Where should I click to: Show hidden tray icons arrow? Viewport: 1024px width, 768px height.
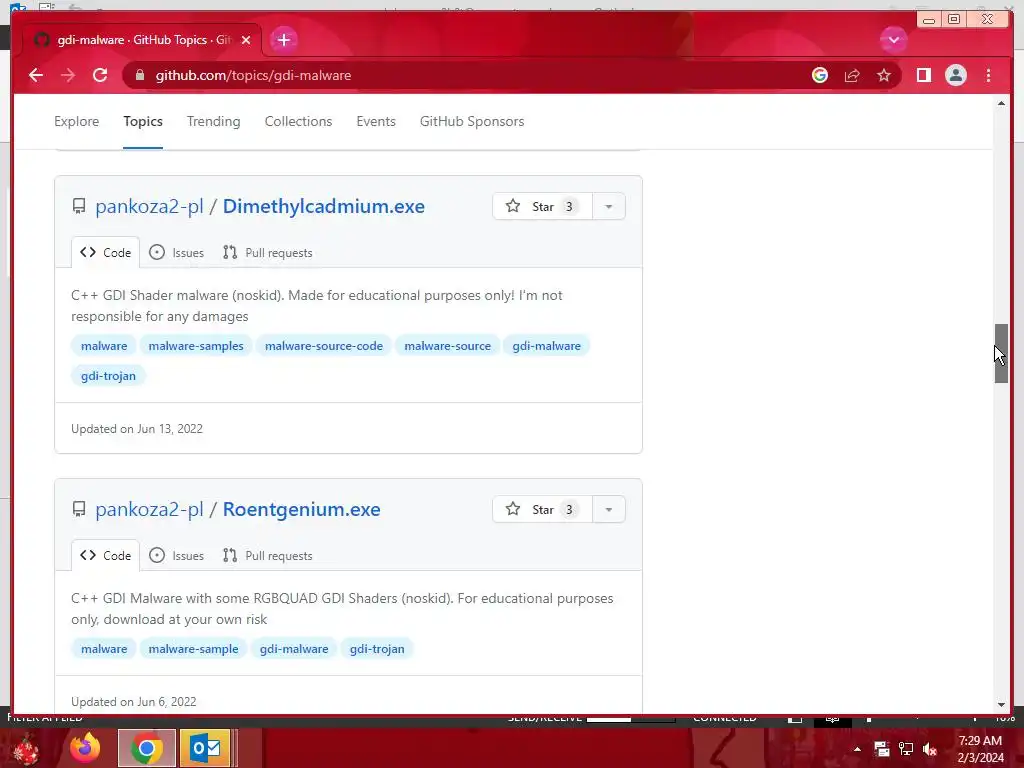click(x=857, y=749)
